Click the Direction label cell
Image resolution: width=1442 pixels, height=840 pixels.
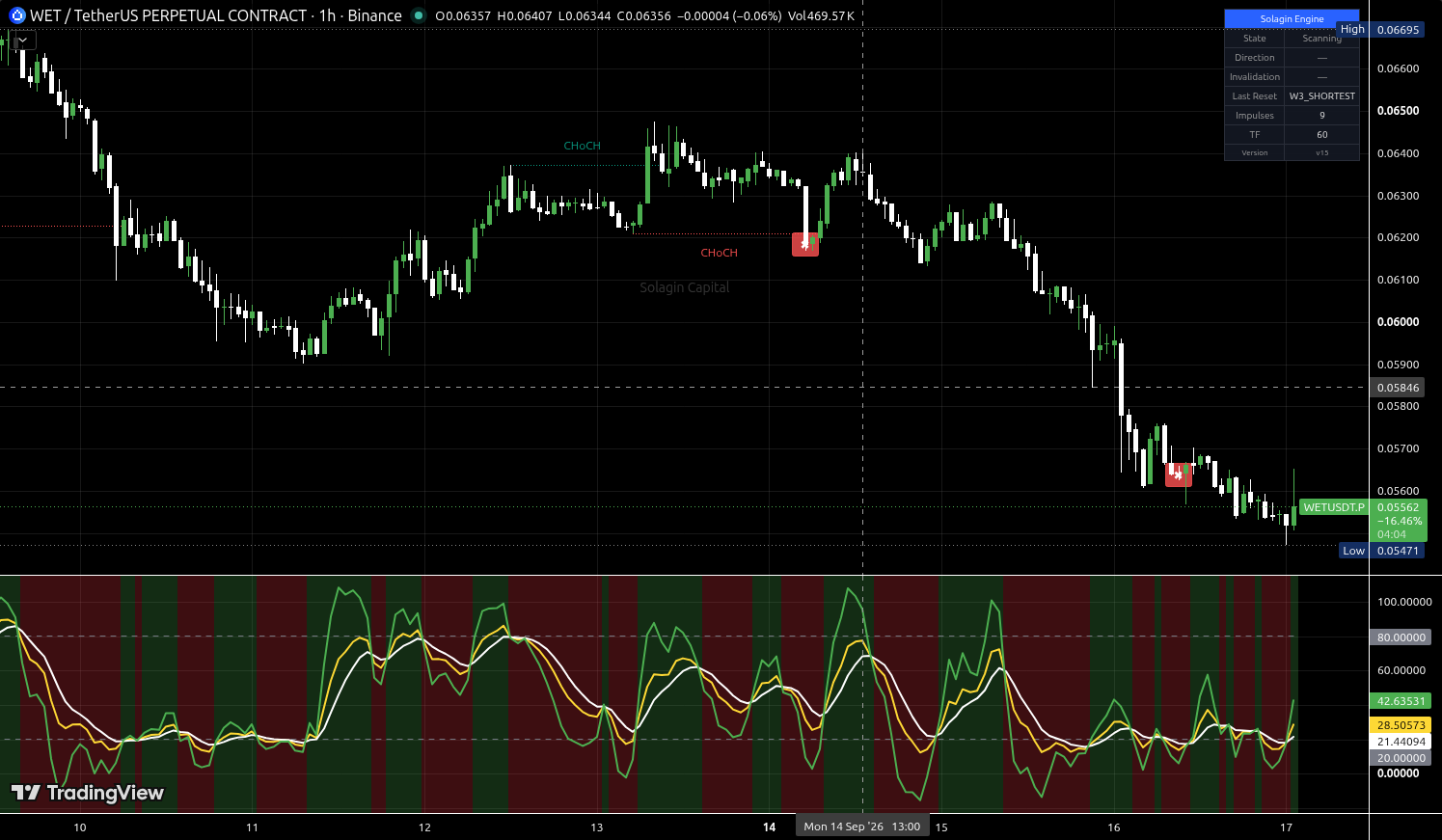[1255, 58]
